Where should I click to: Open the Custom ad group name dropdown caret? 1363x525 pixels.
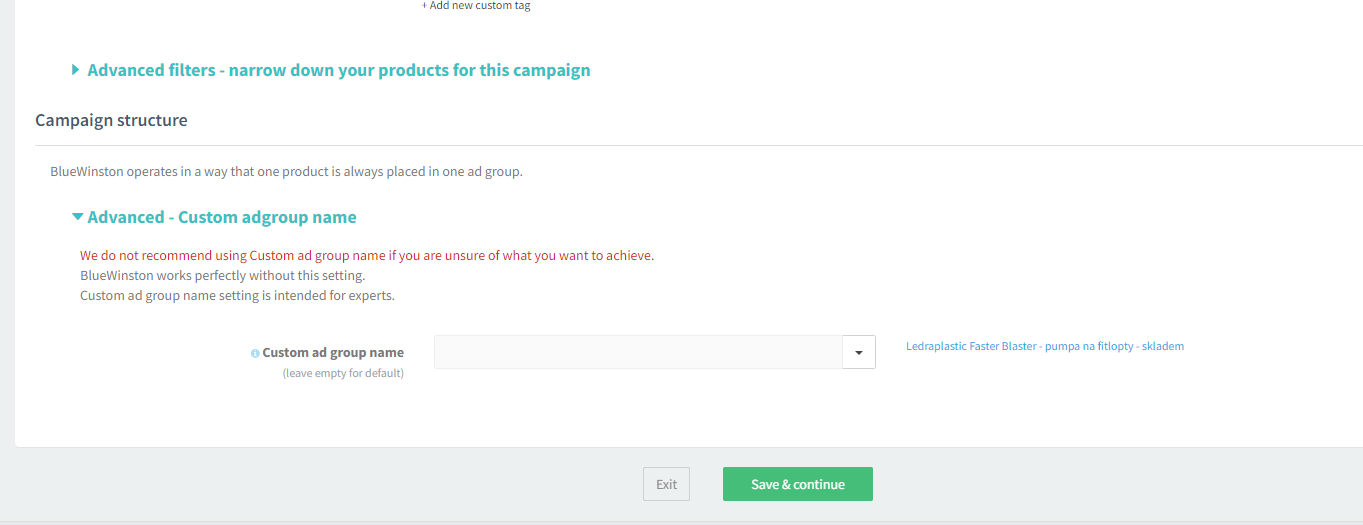point(859,352)
